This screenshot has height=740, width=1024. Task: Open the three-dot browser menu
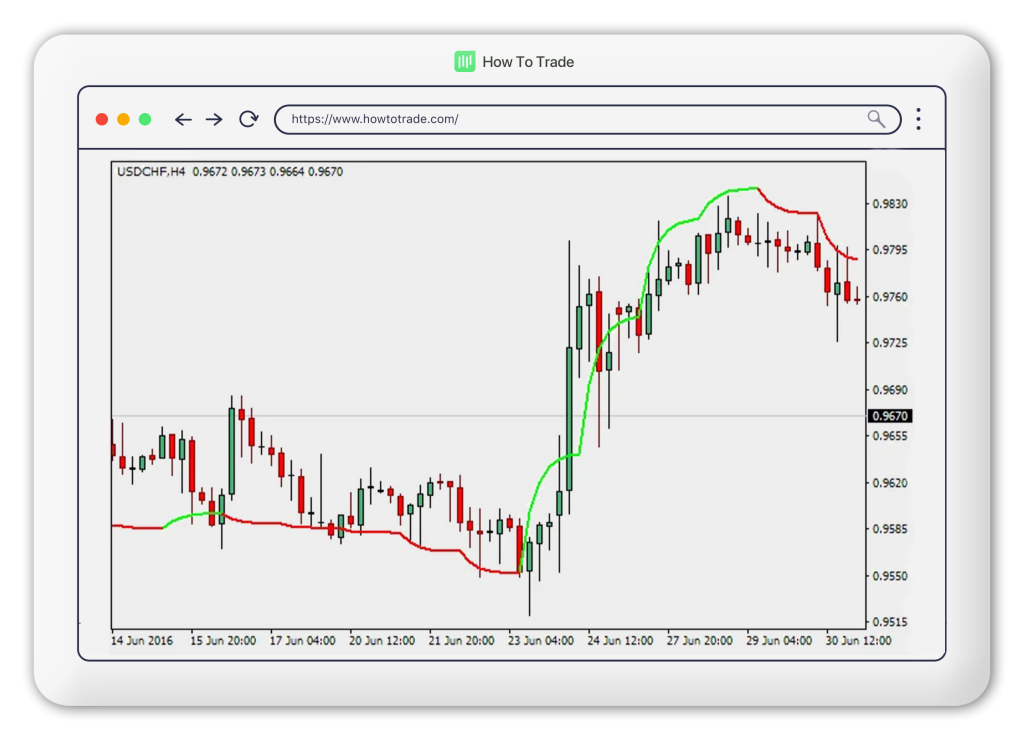[918, 119]
